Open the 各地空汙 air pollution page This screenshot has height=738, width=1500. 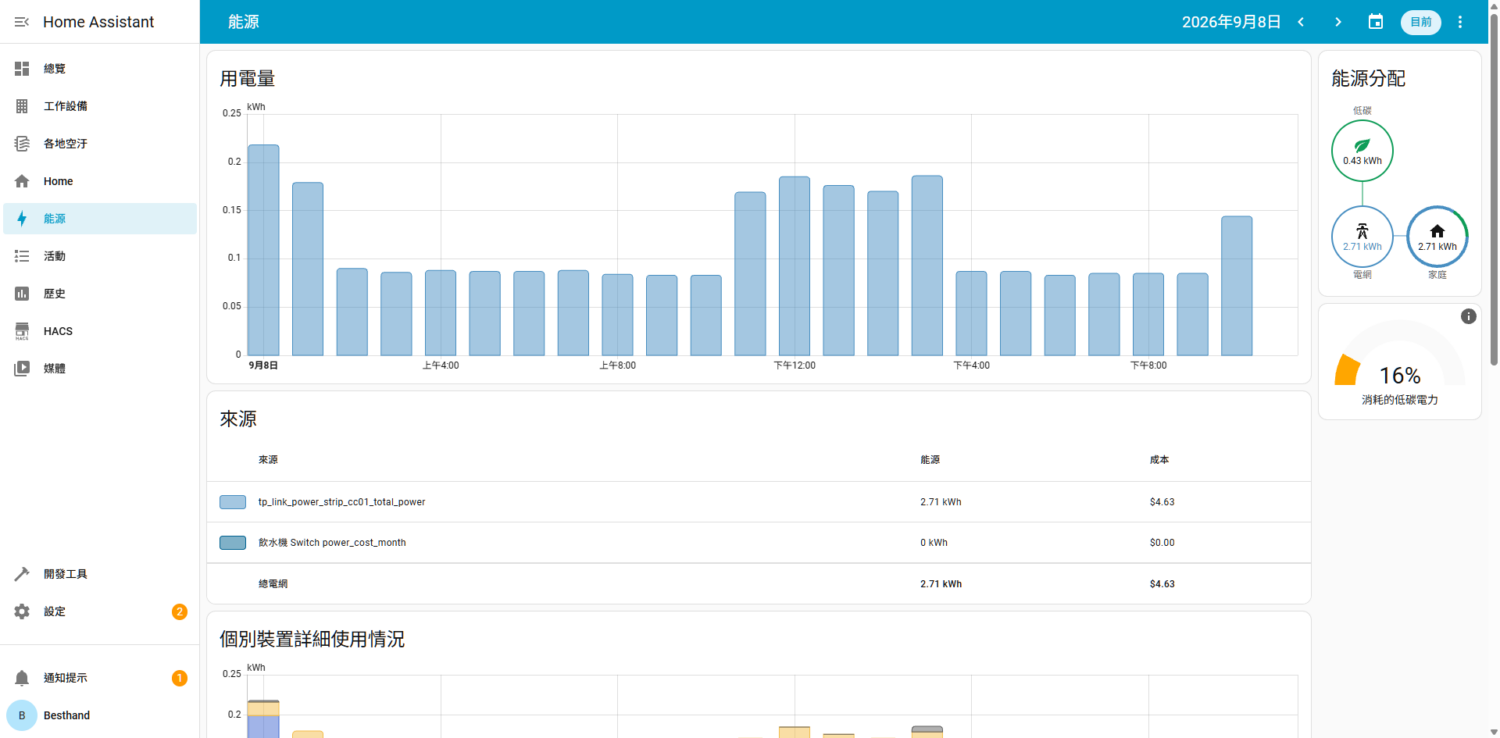(100, 144)
